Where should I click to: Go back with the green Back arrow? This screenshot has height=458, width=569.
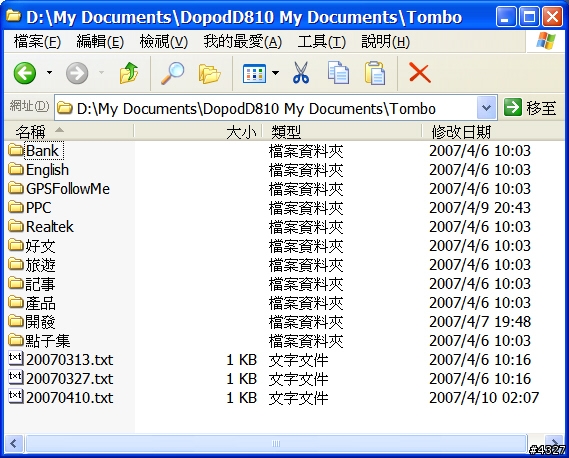pos(25,73)
